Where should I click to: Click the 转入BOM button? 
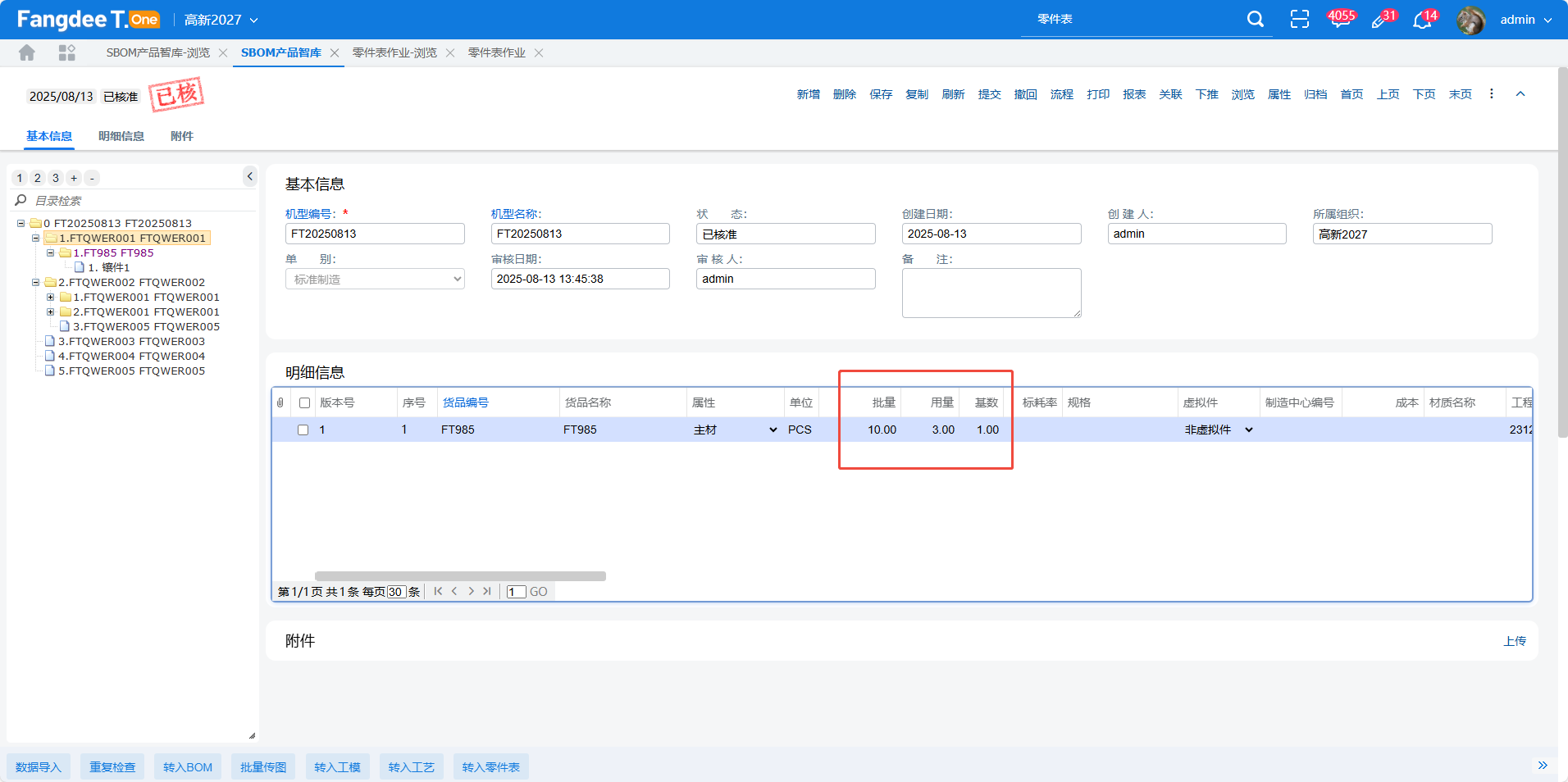[187, 767]
